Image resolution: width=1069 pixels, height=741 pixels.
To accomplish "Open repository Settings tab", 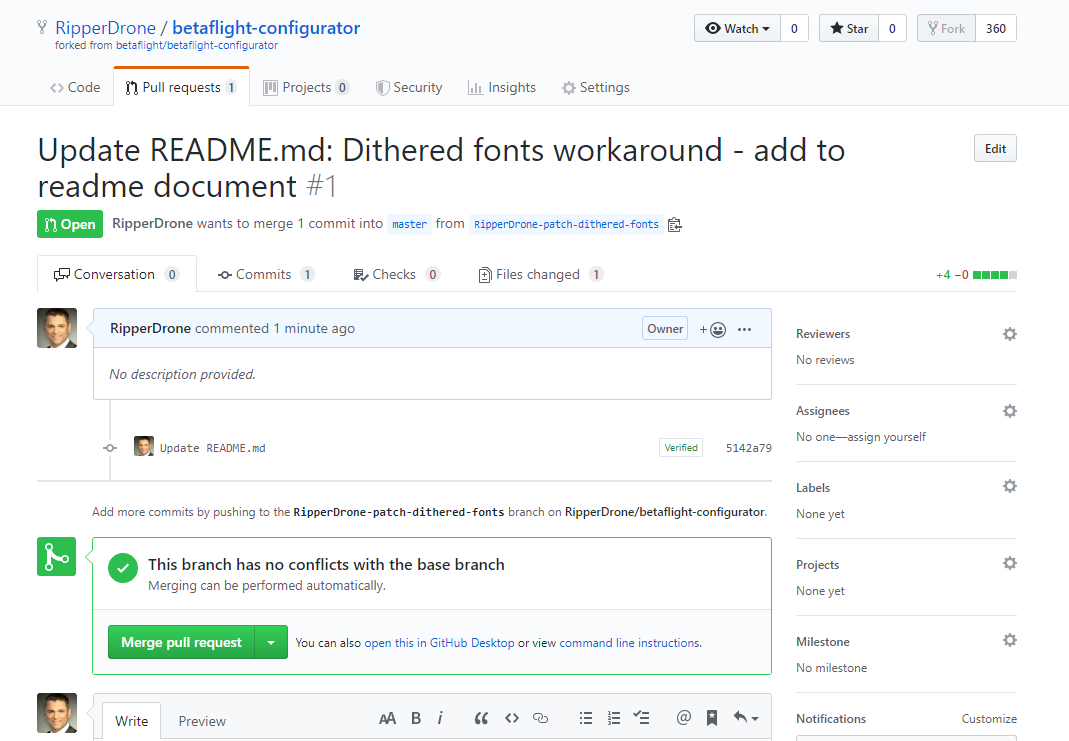I will coord(596,87).
